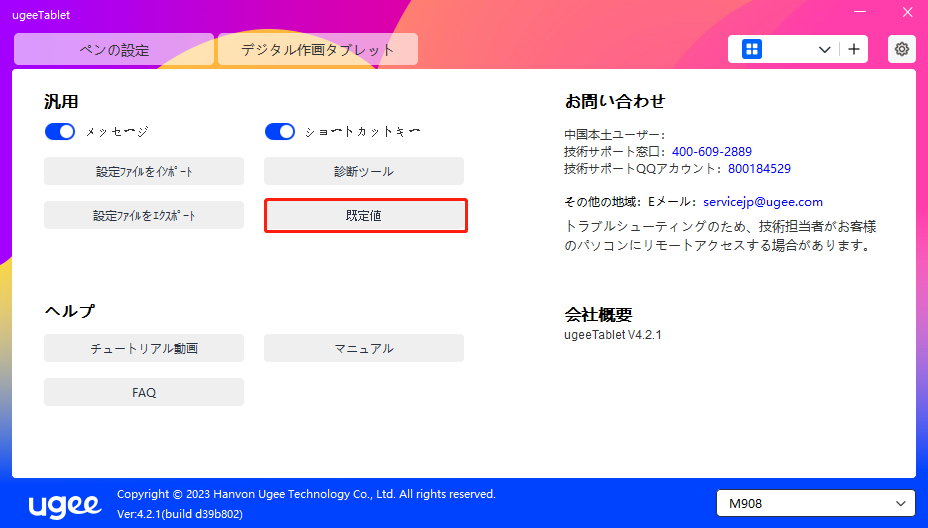Image resolution: width=928 pixels, height=528 pixels.
Task: Click the ugee logo in footer
Action: [65, 504]
